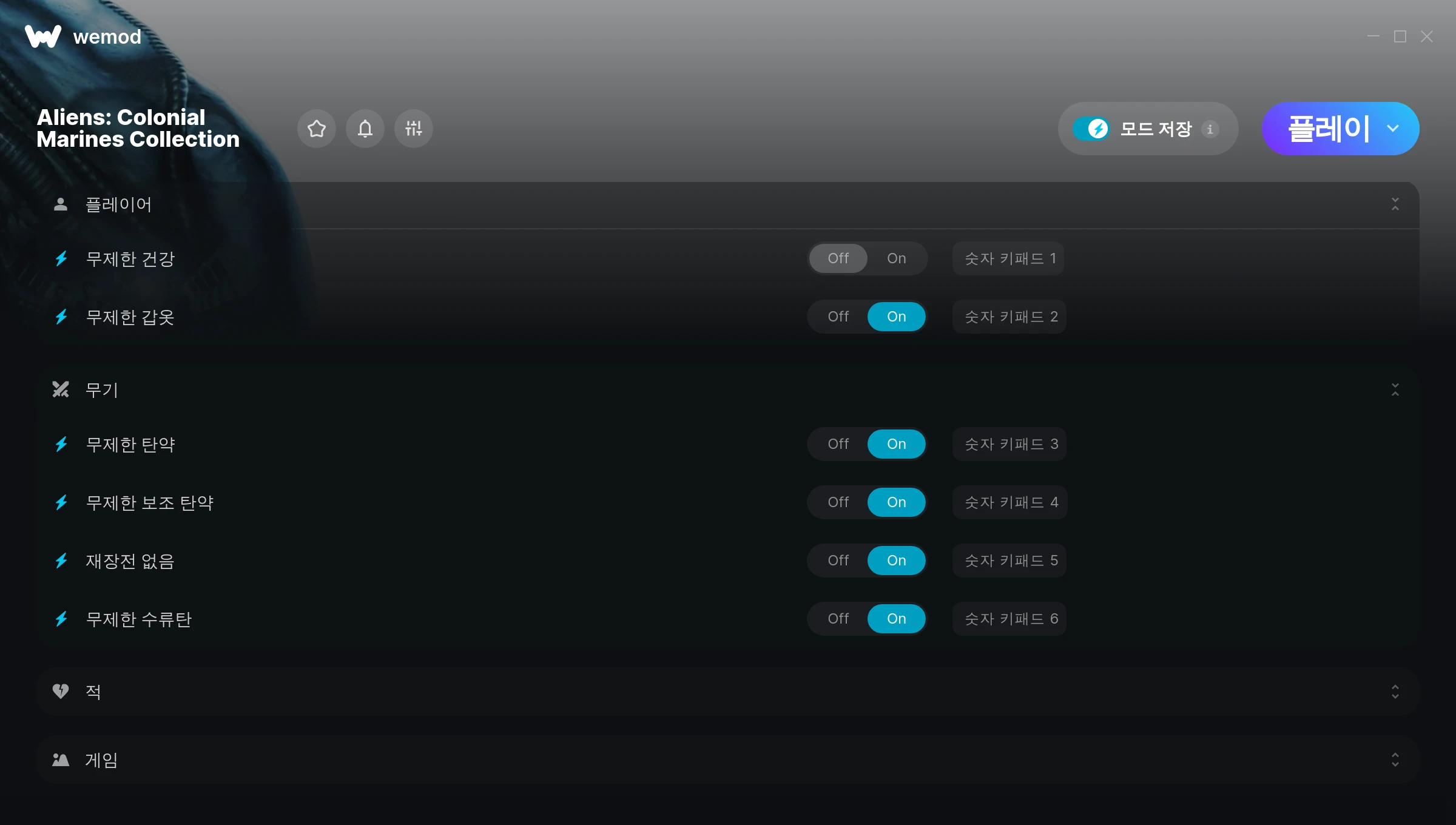Select the 무제한 수류탄 cheat label
Screen dimensions: 1456x825
[139, 619]
